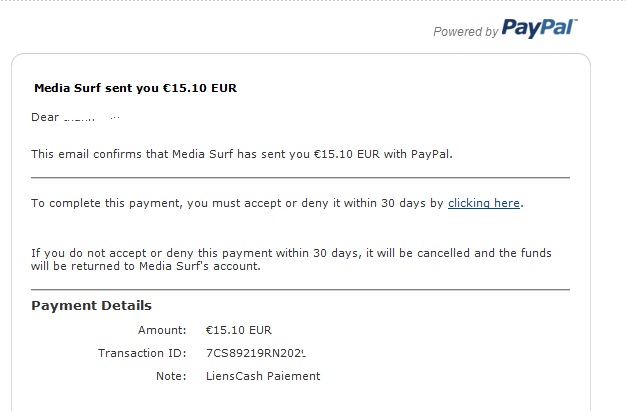Viewport: 626px width, 415px height.
Task: Click the "Transaction ID:" label
Action: click(x=142, y=353)
